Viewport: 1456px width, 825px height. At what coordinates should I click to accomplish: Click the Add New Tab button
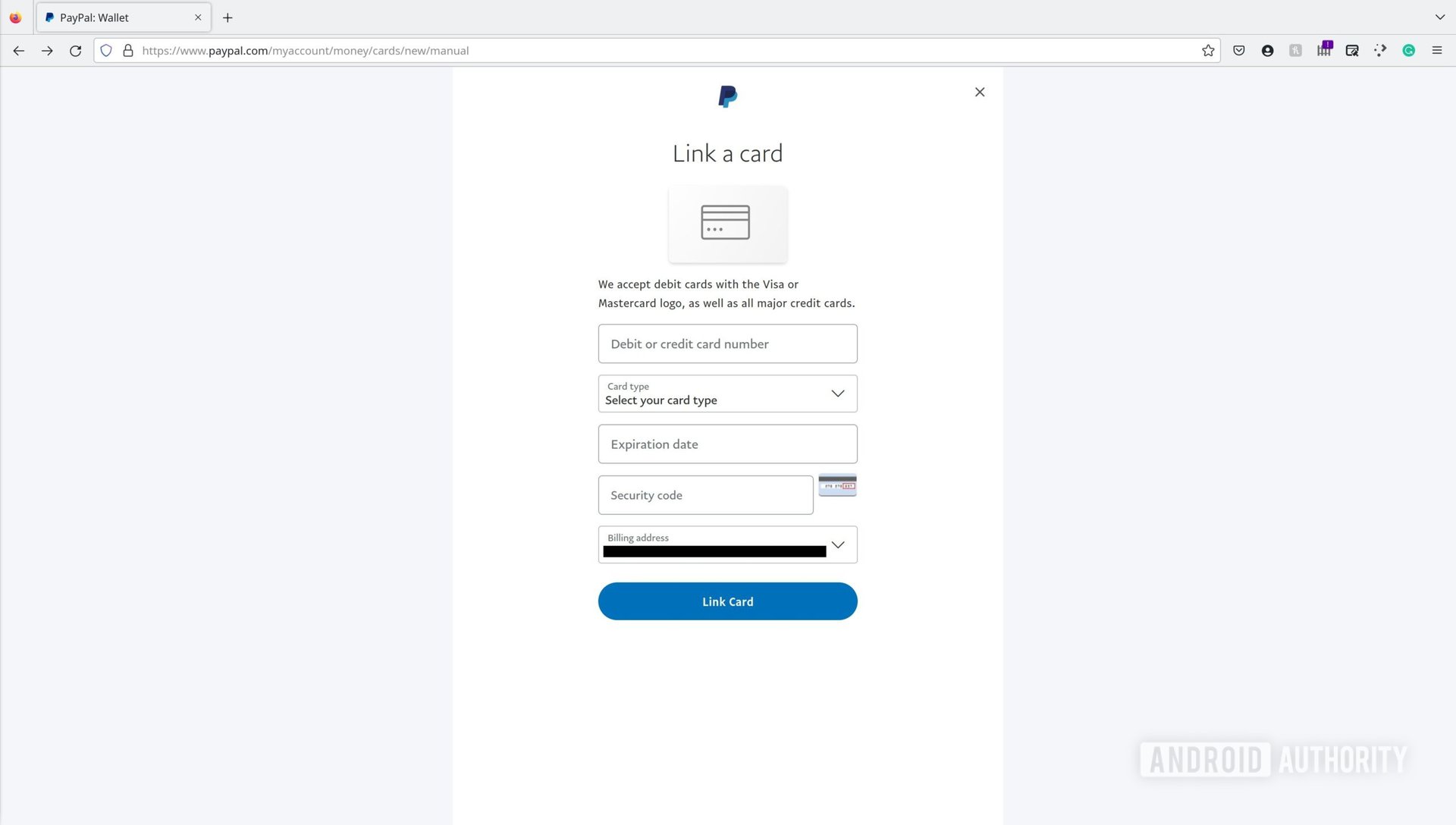pos(225,17)
